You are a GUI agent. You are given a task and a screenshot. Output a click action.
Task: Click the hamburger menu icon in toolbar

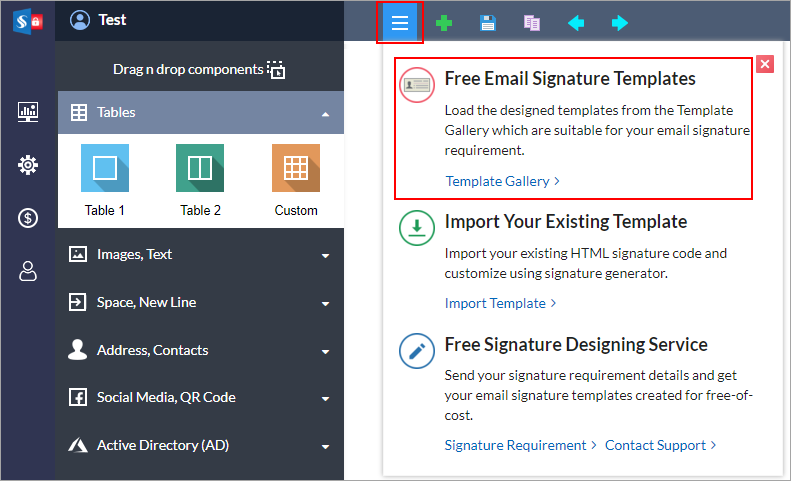[x=400, y=23]
